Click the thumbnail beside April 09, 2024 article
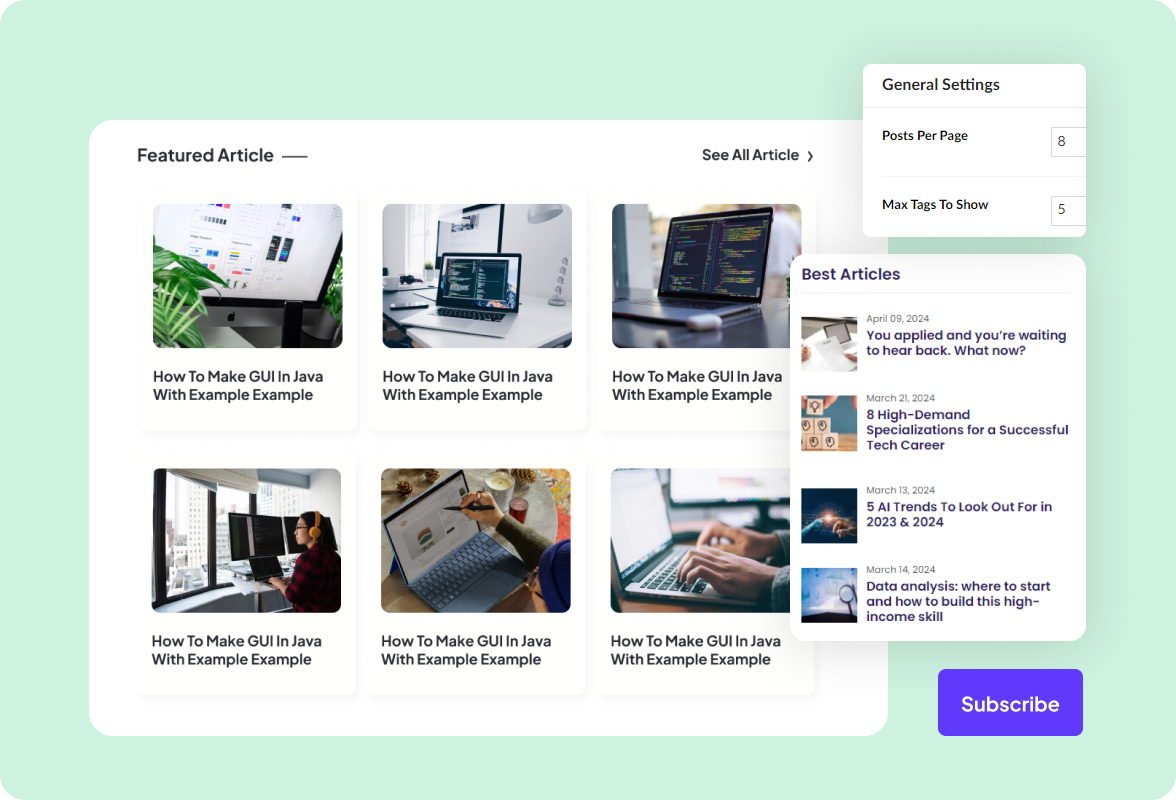1176x800 pixels. (x=829, y=343)
